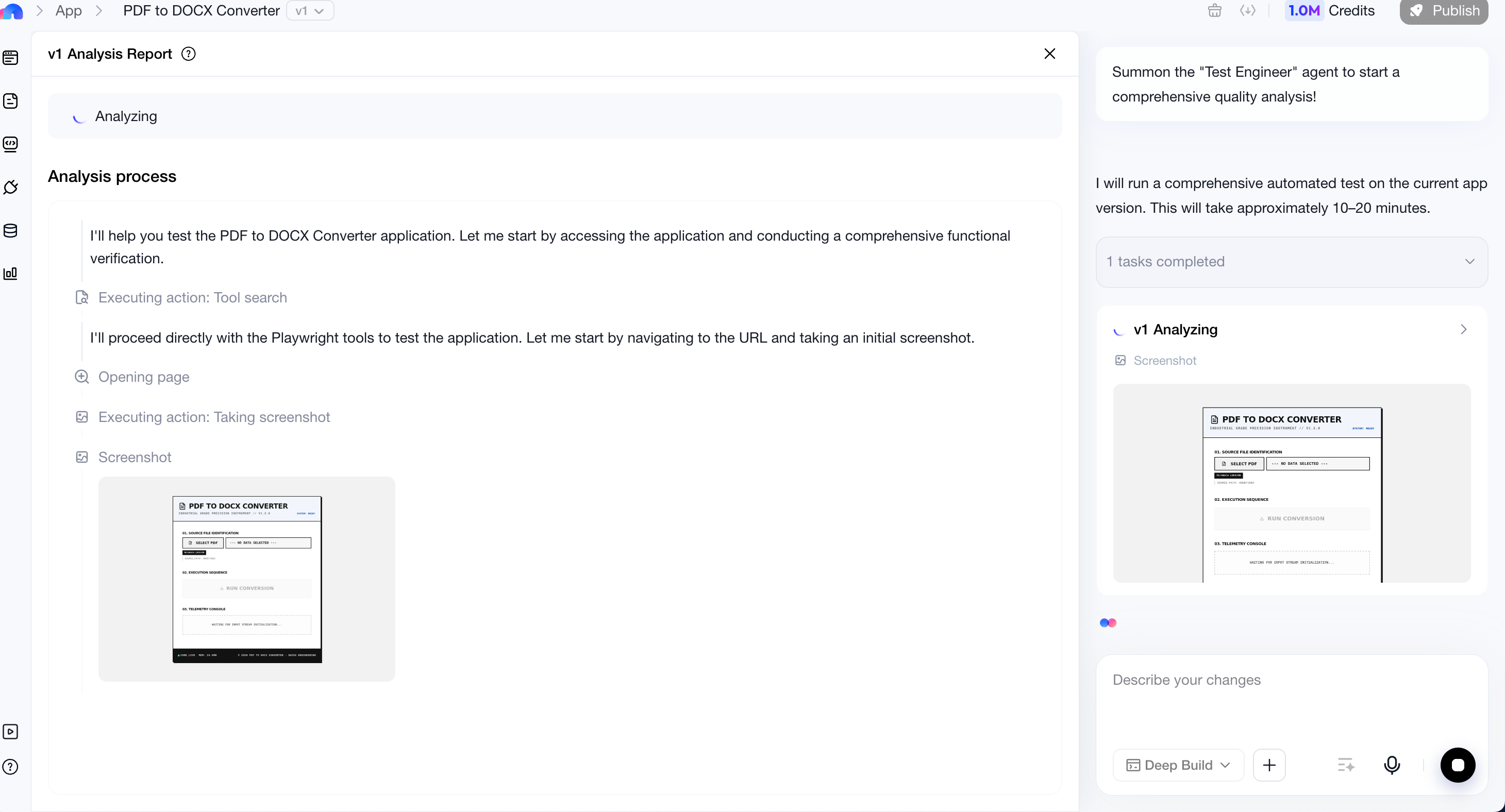Viewport: 1505px width, 812px height.
Task: Click the Analyzing status bar
Action: point(555,116)
